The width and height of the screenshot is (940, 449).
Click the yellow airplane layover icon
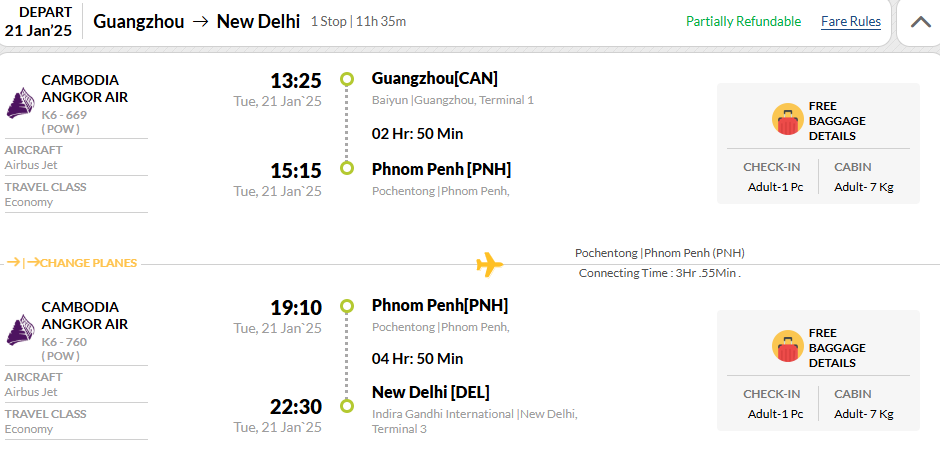pos(489,264)
